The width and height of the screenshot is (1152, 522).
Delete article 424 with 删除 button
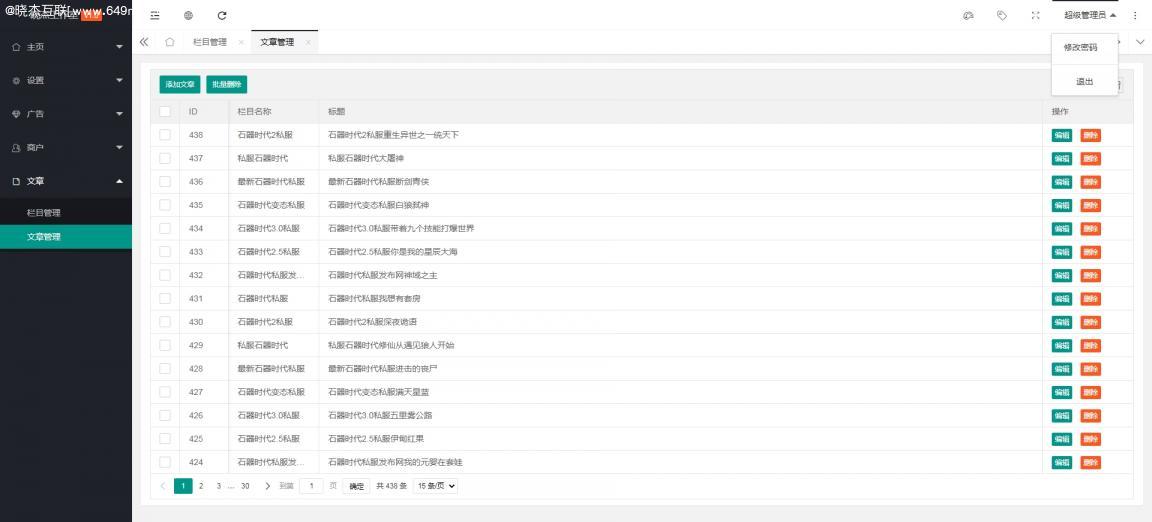[x=1090, y=462]
